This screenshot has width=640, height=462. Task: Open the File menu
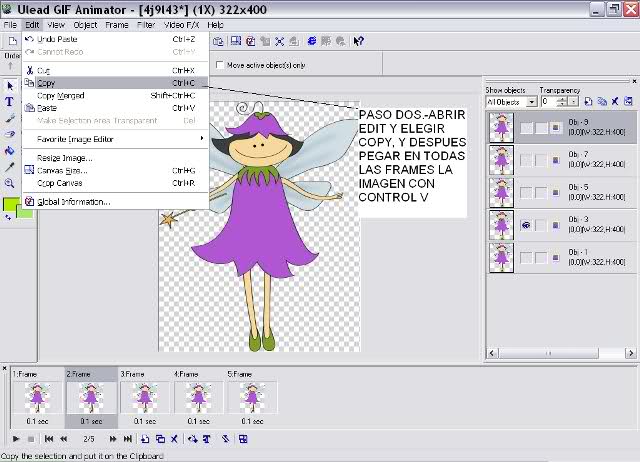pyautogui.click(x=10, y=25)
